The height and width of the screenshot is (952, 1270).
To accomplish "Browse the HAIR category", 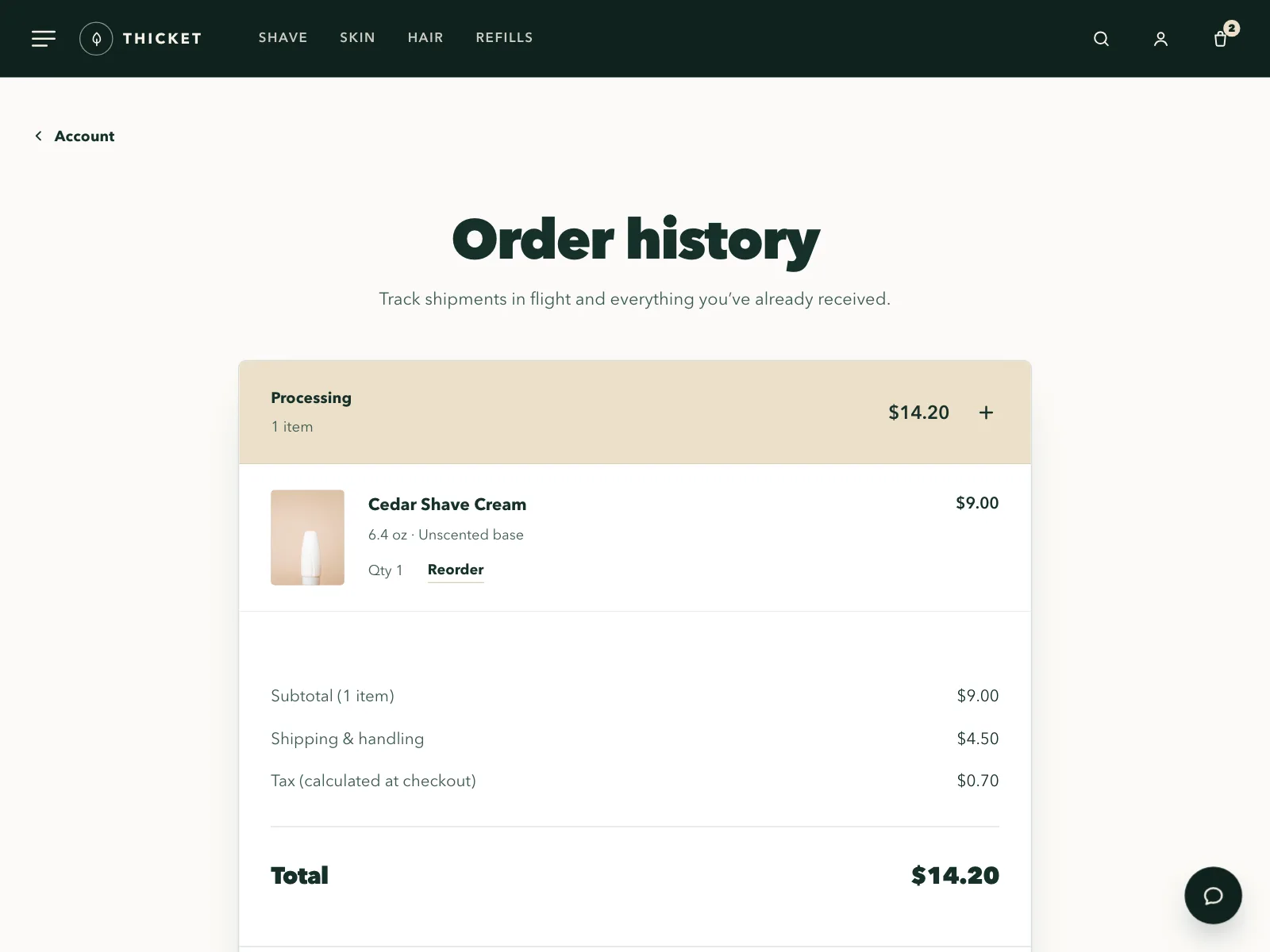I will click(425, 37).
